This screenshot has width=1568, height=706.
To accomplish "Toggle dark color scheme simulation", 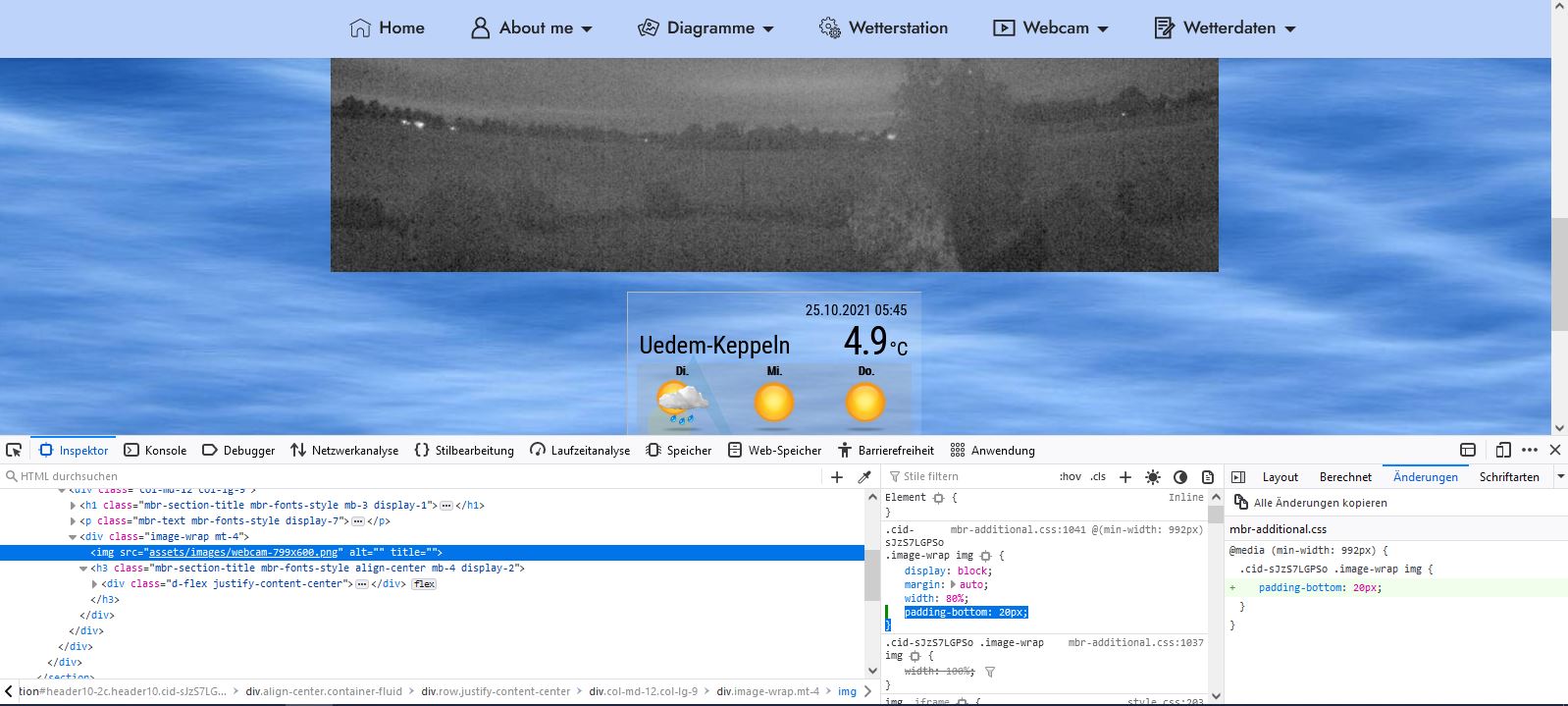I will tap(1180, 476).
